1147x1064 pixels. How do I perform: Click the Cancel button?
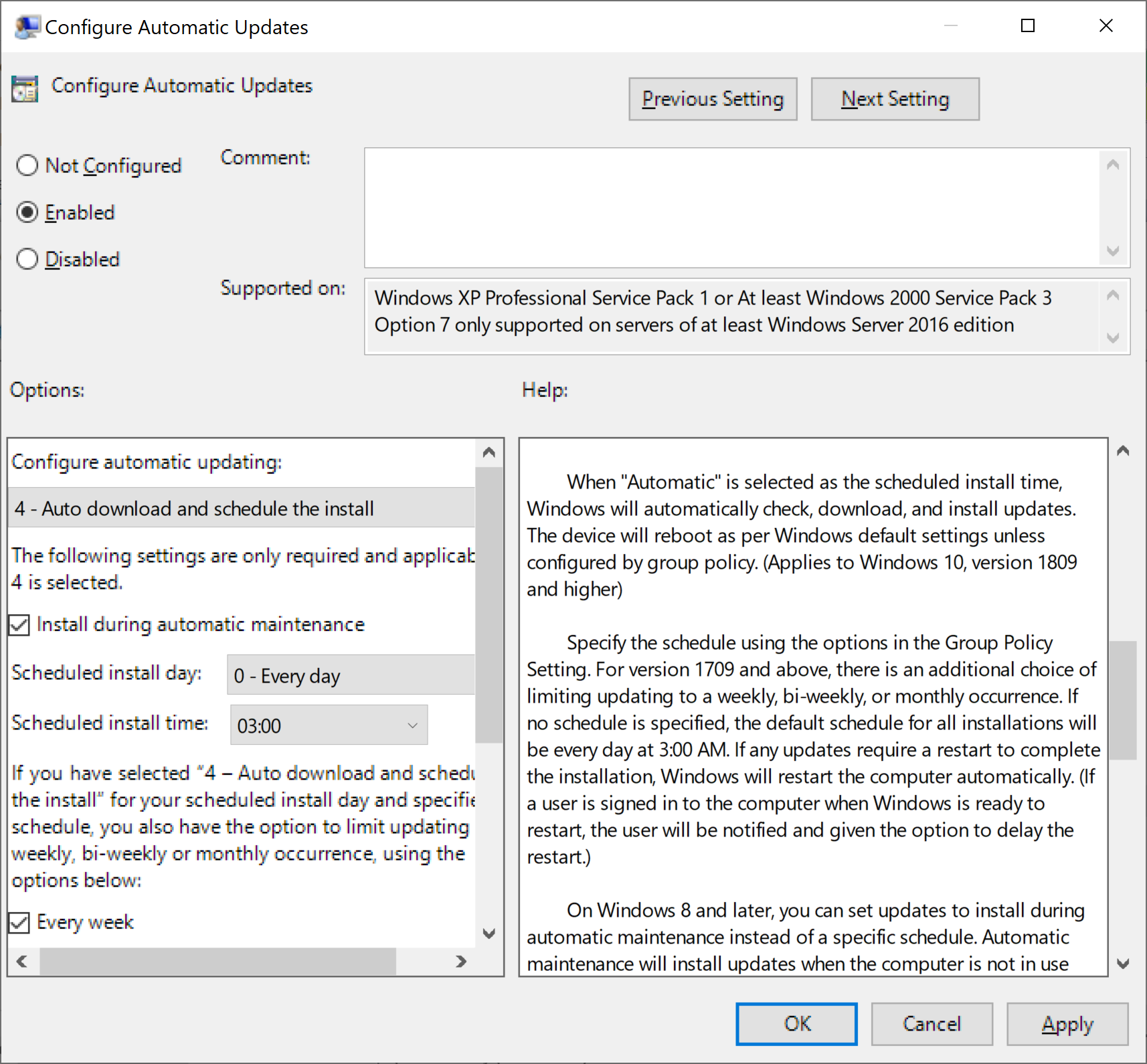932,1024
